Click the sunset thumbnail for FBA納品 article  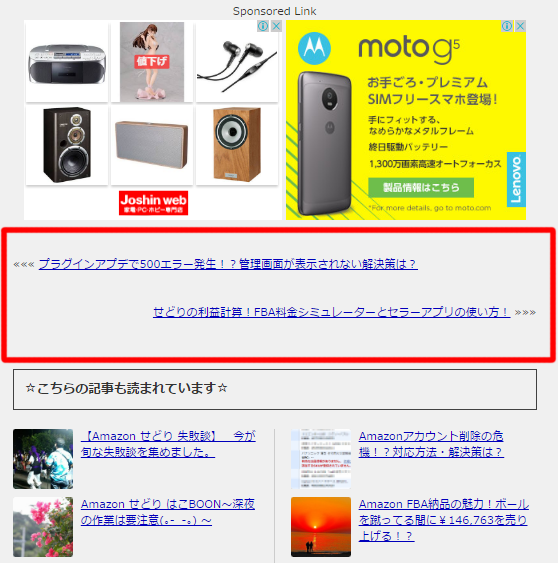coord(321,527)
